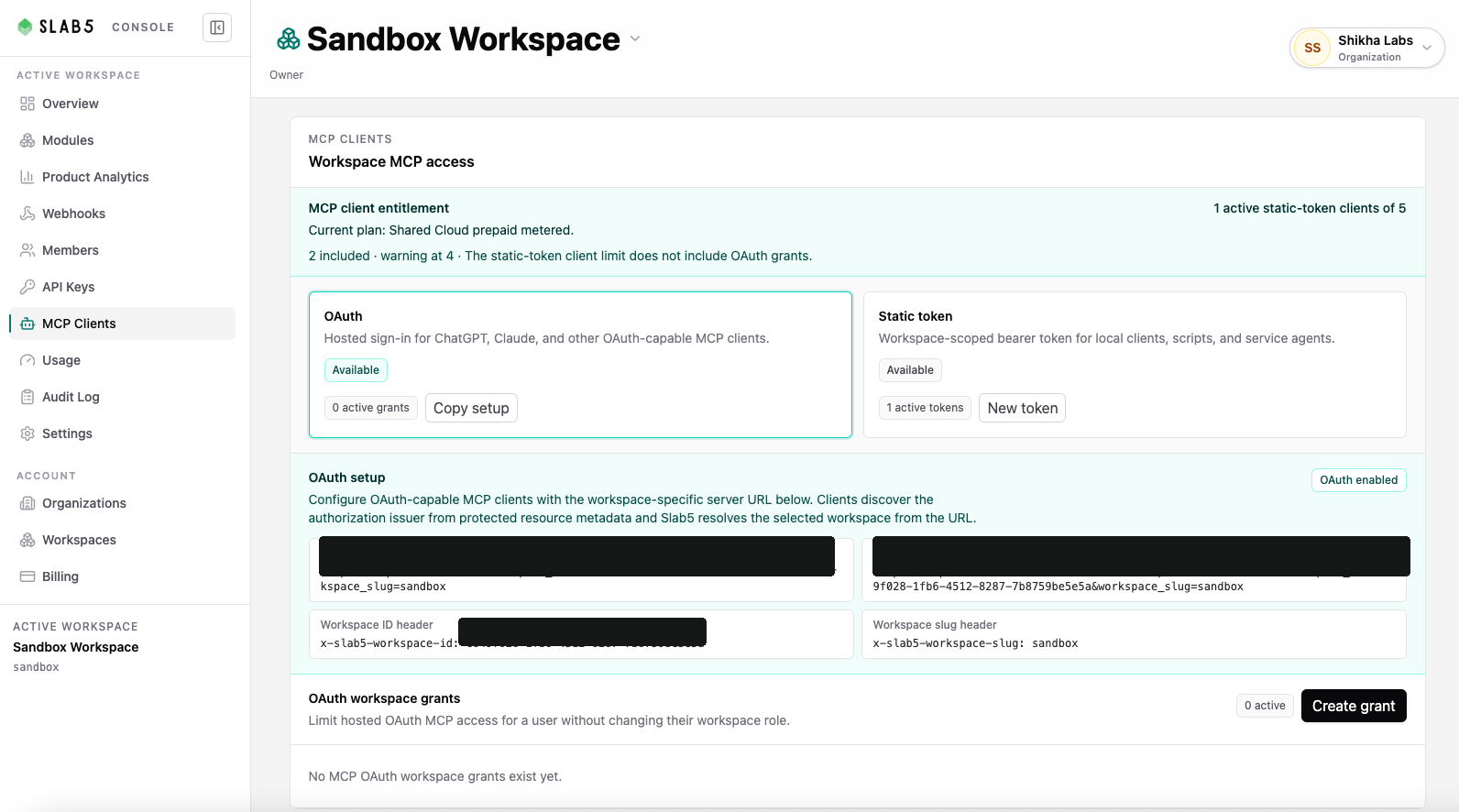Click the New token button

(x=1022, y=408)
